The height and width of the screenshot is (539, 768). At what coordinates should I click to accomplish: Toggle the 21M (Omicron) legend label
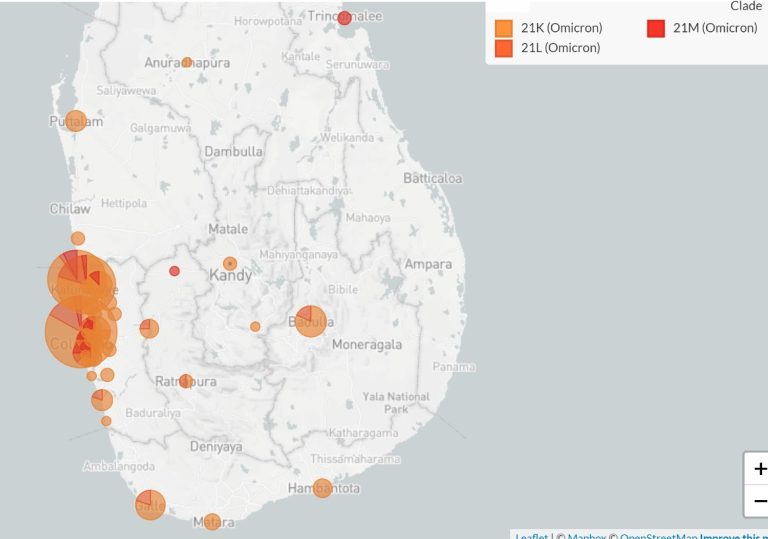click(x=714, y=28)
